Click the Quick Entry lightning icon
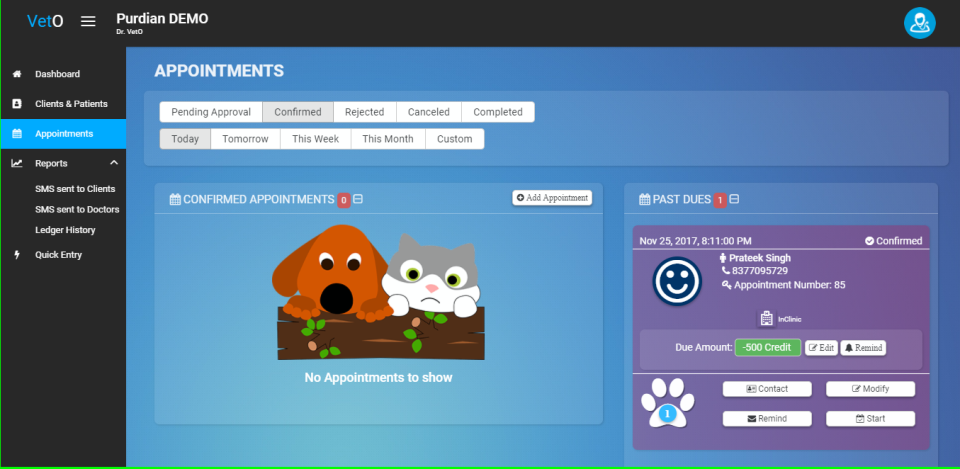 tap(17, 255)
